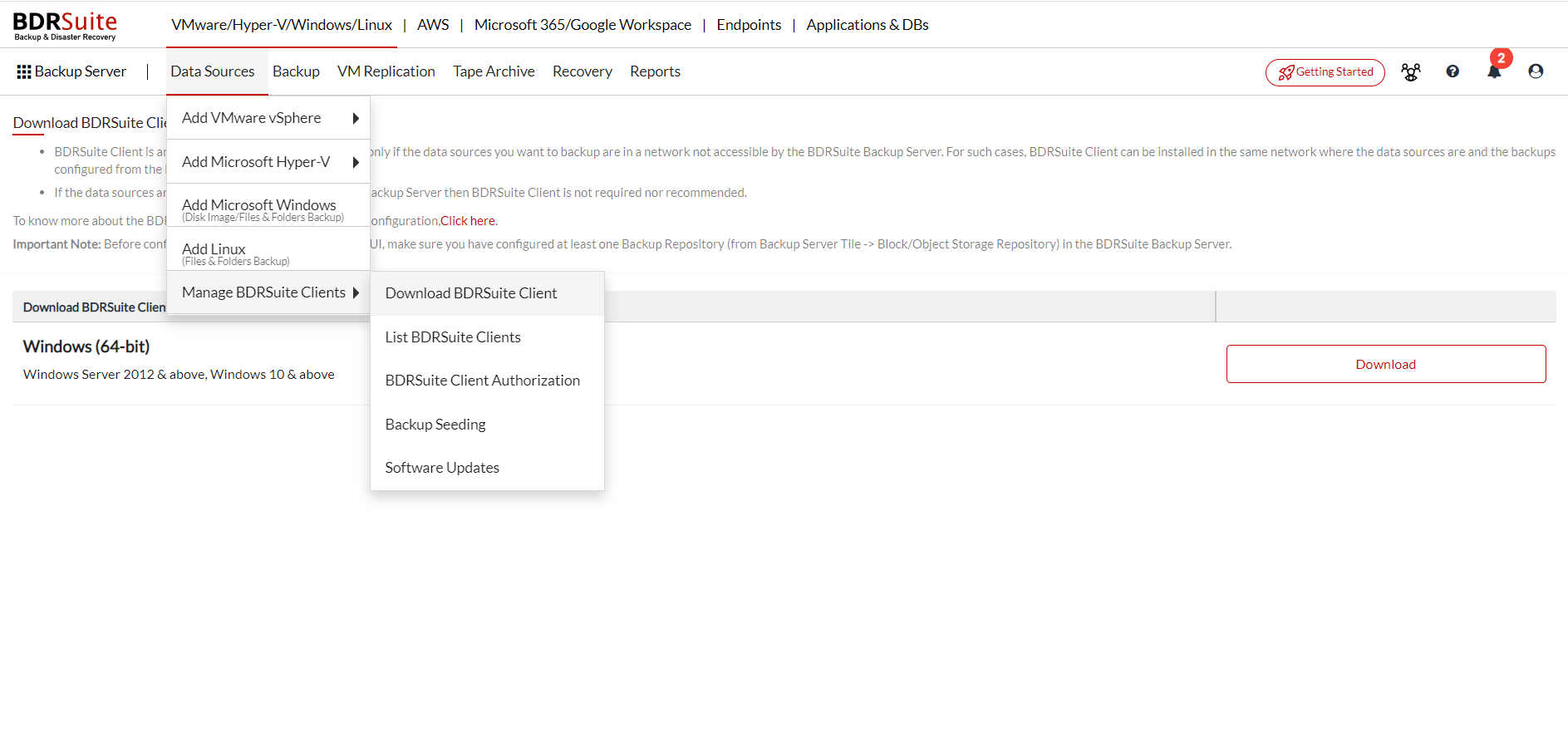This screenshot has height=737, width=1568.
Task: Switch to Endpoints section
Action: tap(749, 25)
